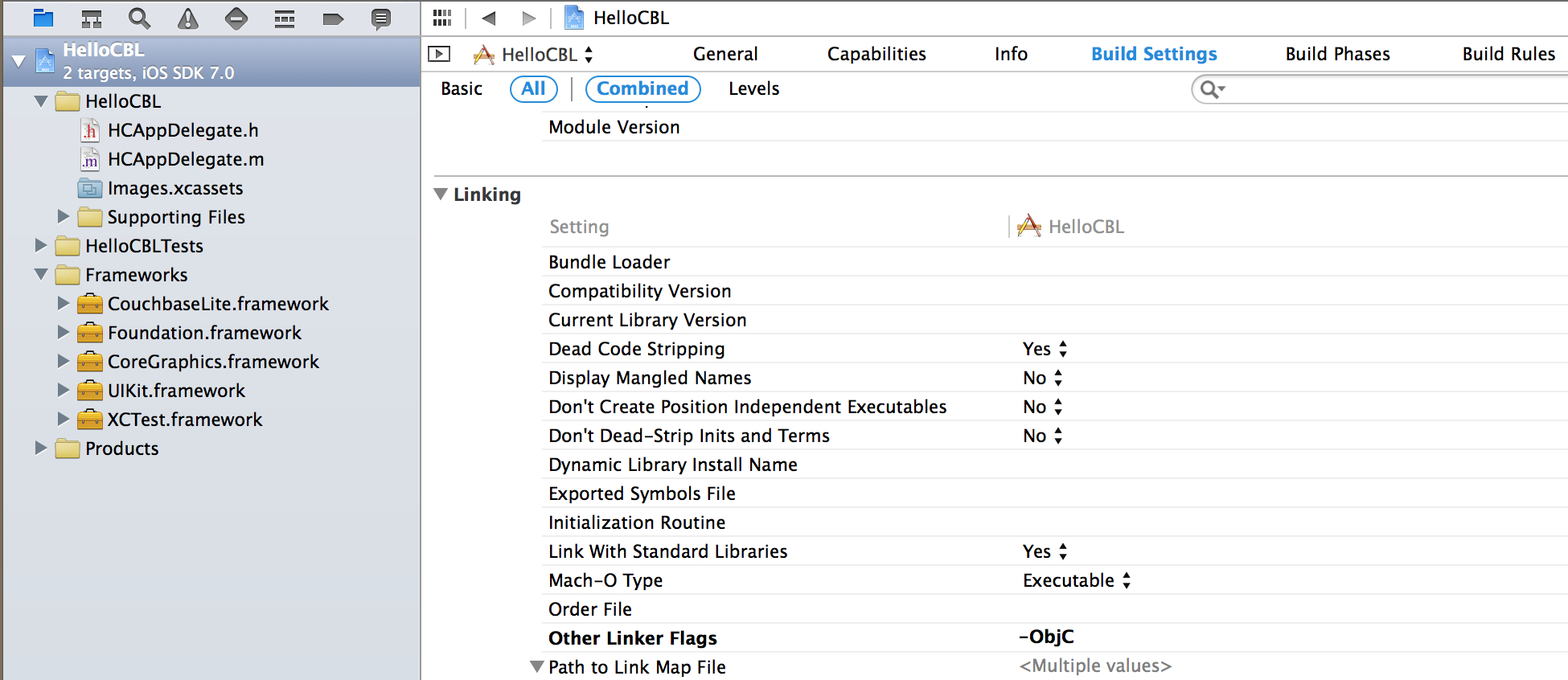The width and height of the screenshot is (1568, 680).
Task: Switch to the Build Phases tab
Action: (x=1337, y=54)
